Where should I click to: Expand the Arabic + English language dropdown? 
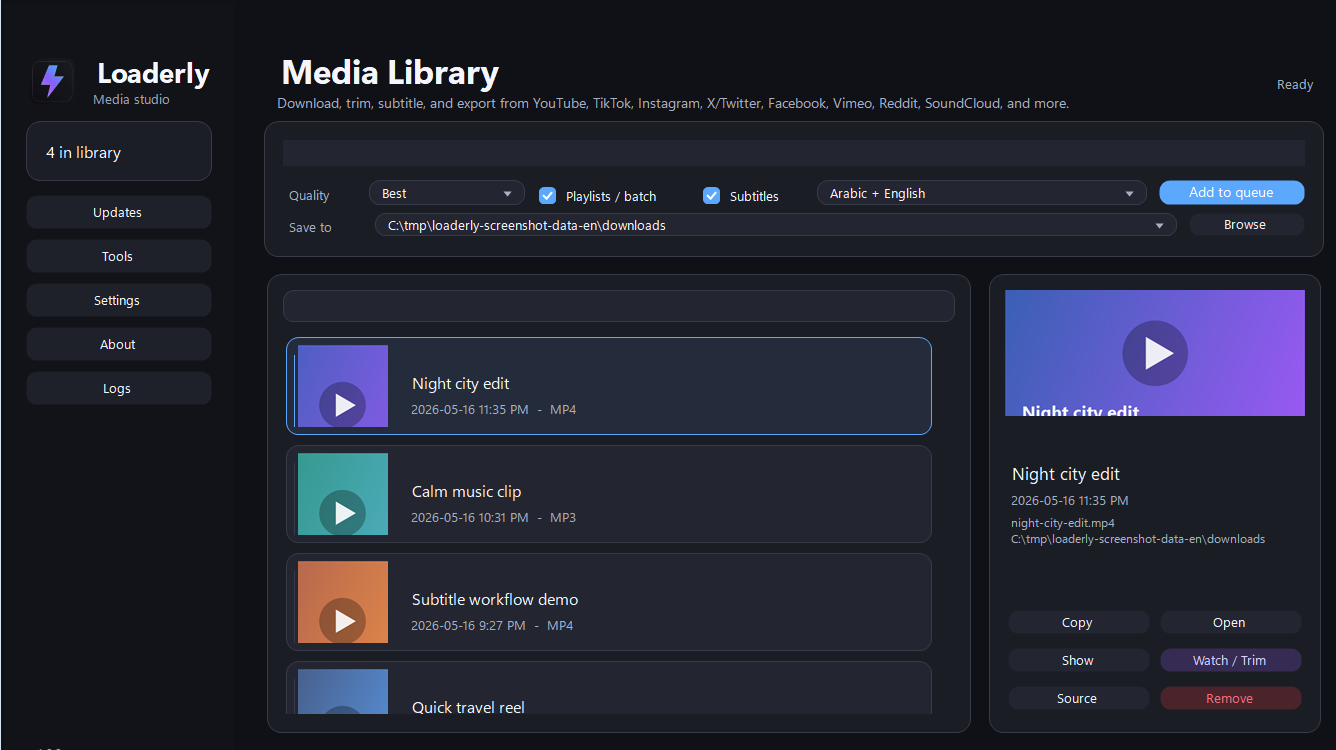click(x=982, y=193)
